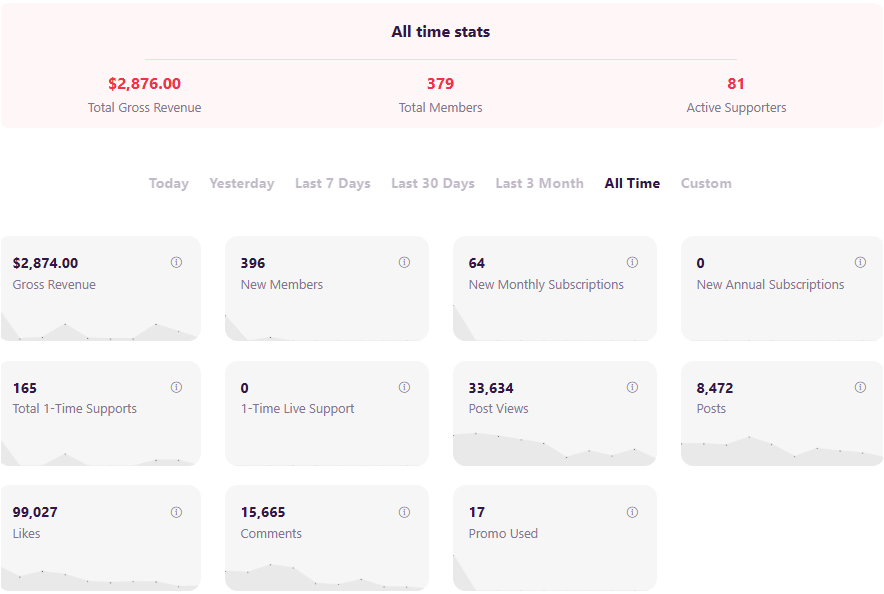
Task: Show info for Posts card
Action: pos(860,387)
